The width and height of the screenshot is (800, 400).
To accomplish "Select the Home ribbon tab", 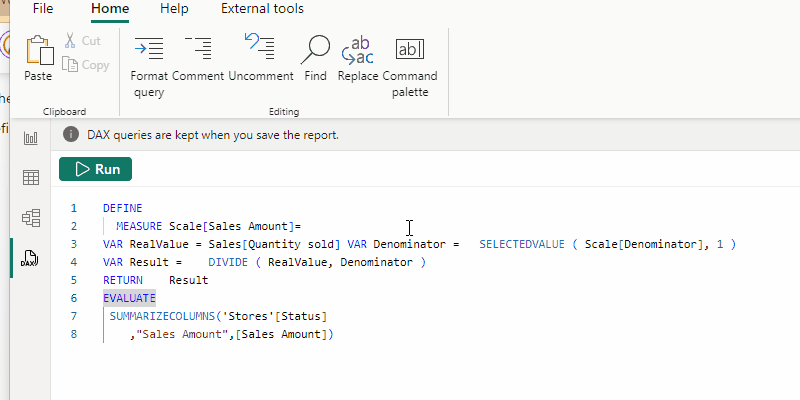I will (x=110, y=9).
